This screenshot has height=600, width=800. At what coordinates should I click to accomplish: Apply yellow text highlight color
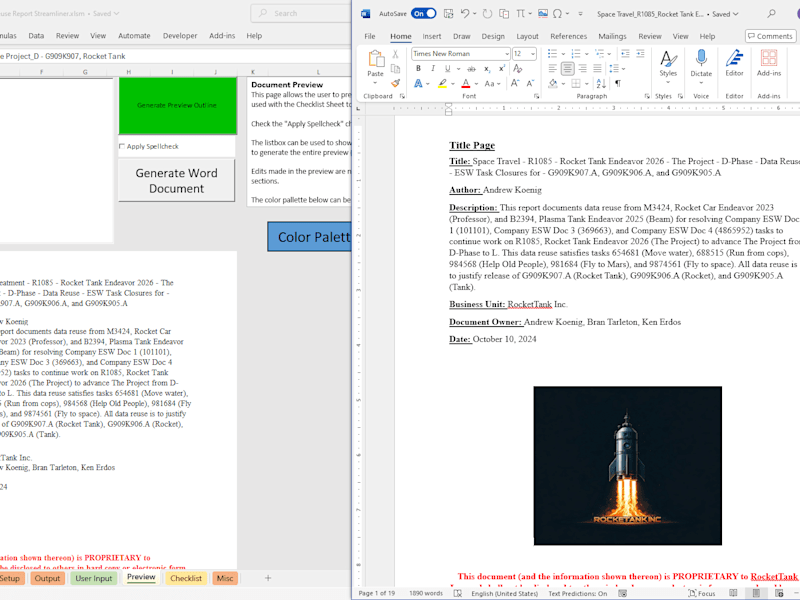(442, 84)
